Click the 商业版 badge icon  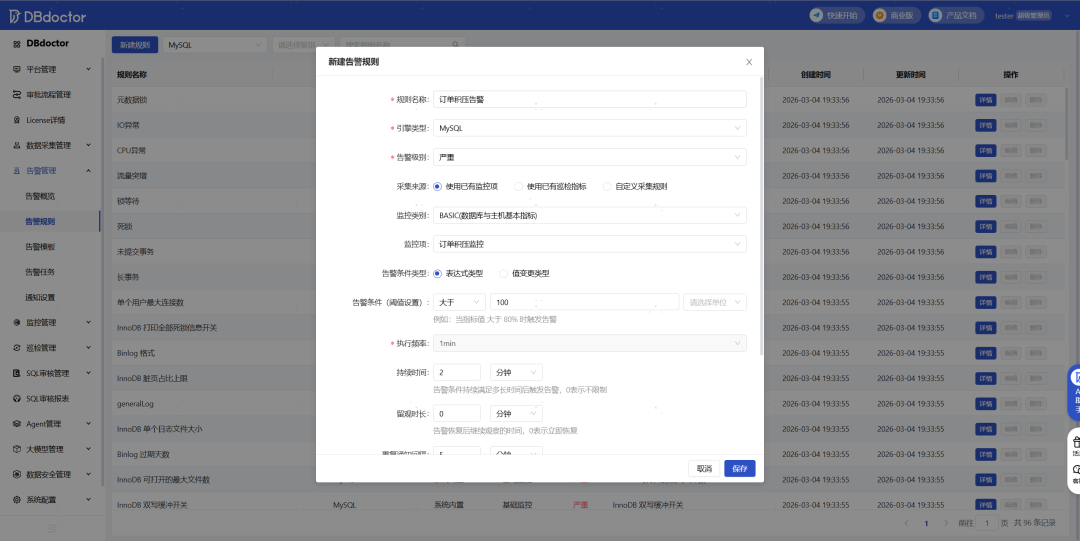[x=880, y=15]
